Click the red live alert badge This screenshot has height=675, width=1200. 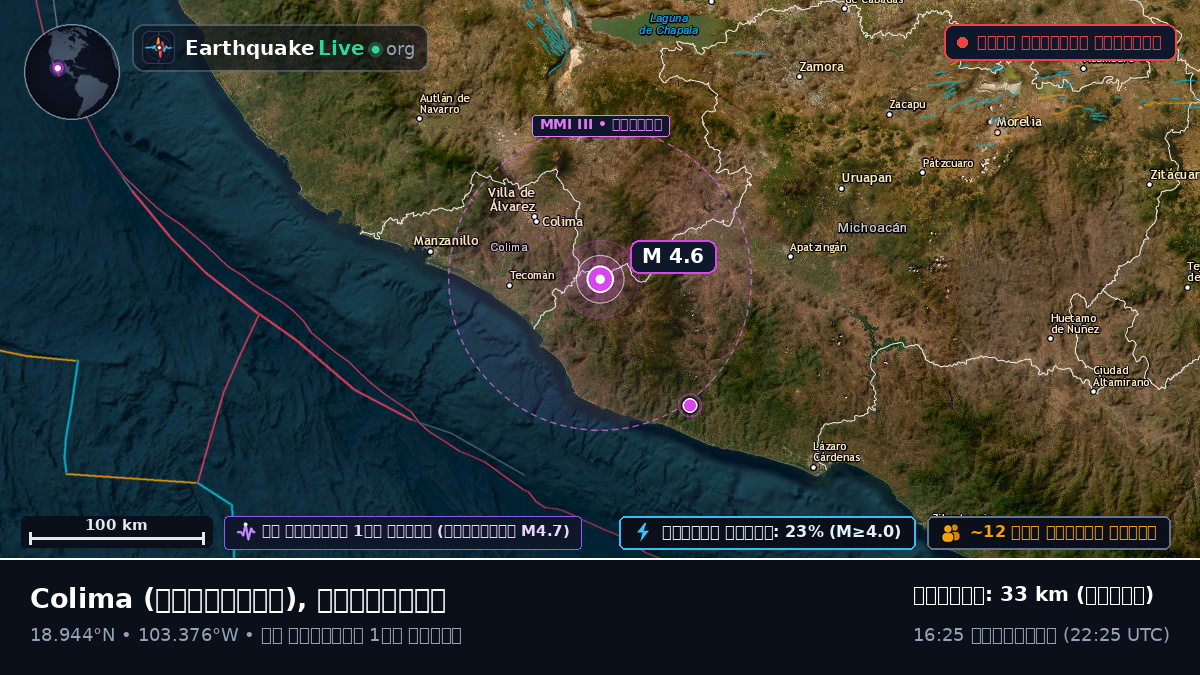[1060, 43]
